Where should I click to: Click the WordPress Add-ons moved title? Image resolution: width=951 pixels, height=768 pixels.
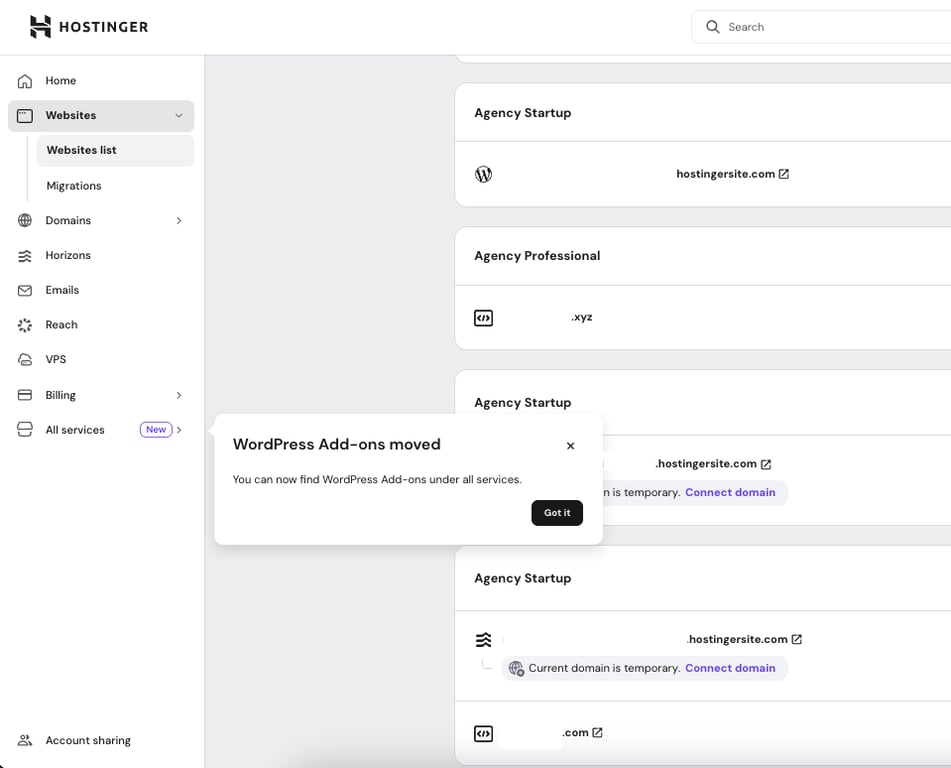click(x=337, y=444)
